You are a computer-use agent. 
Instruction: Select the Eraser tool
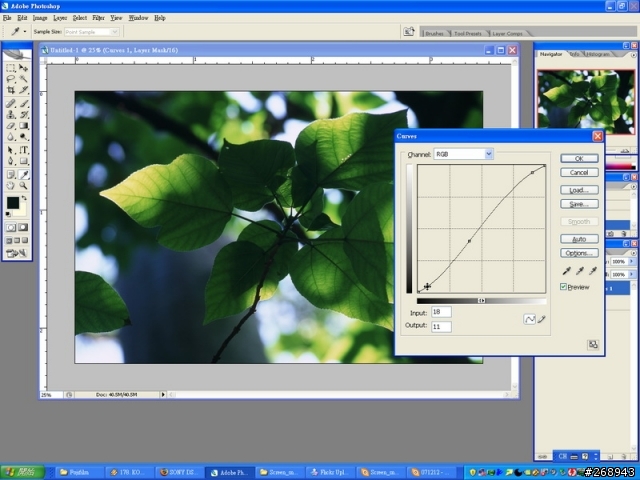11,126
